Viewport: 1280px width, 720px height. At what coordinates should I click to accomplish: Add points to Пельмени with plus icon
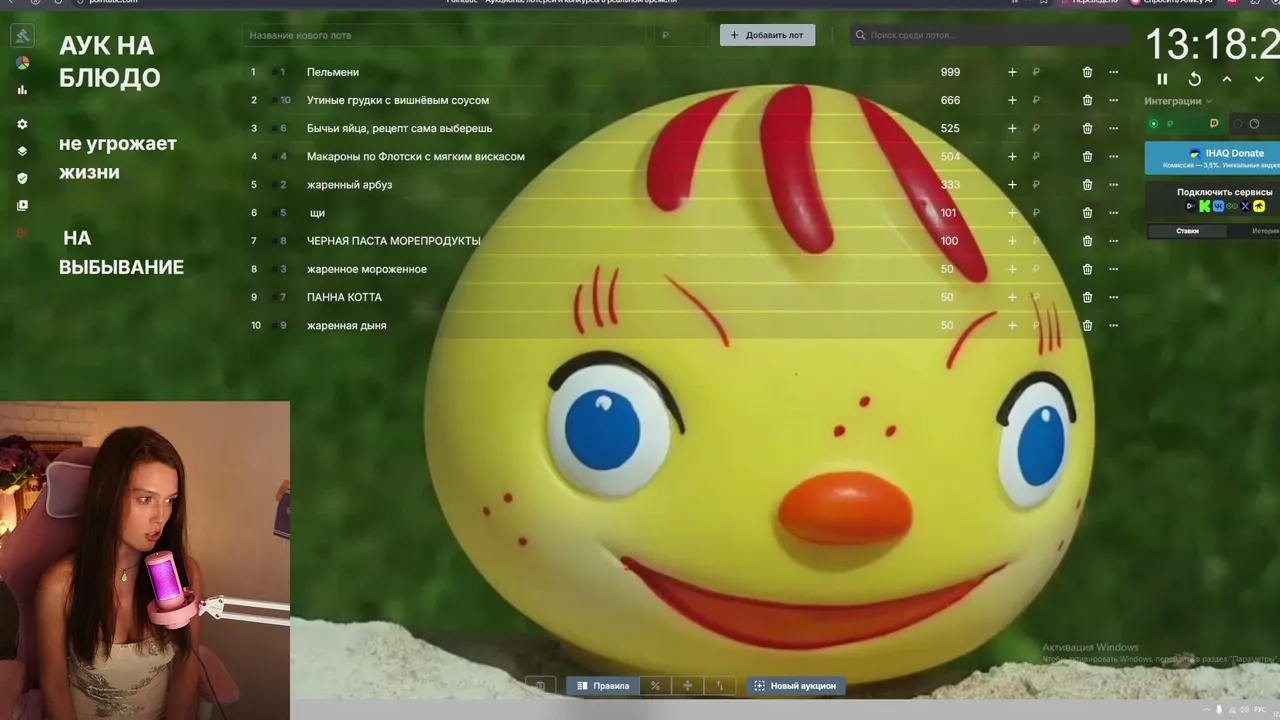tap(1012, 72)
